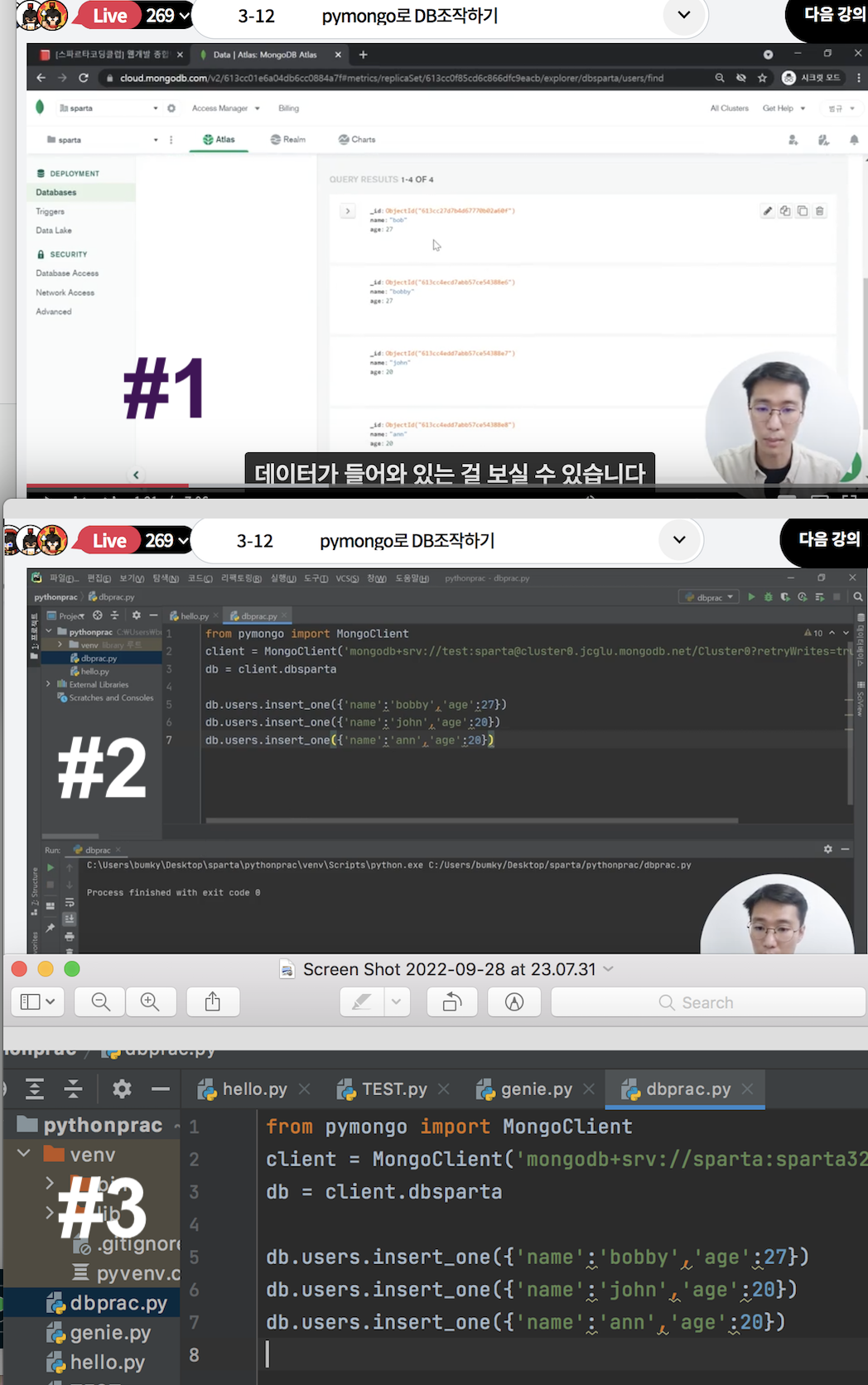Open a new Chrome tab
Image resolution: width=868 pixels, height=1385 pixels.
click(x=363, y=55)
